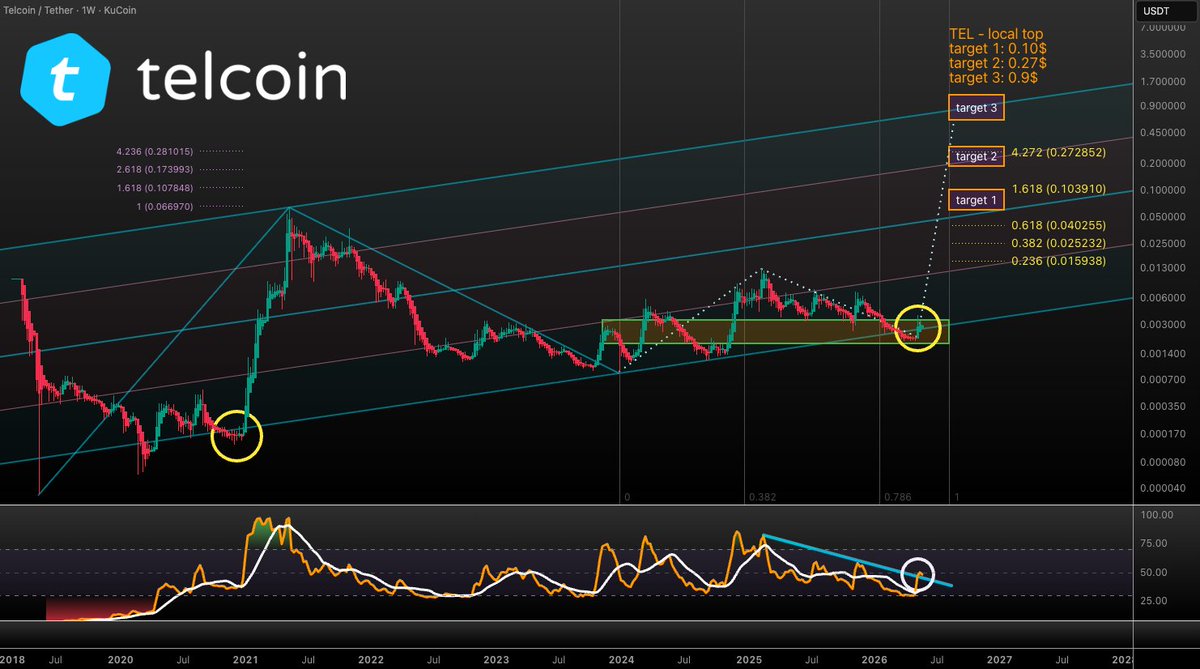This screenshot has width=1200, height=669.
Task: Click the 2024 label on time axis
Action: click(x=622, y=660)
